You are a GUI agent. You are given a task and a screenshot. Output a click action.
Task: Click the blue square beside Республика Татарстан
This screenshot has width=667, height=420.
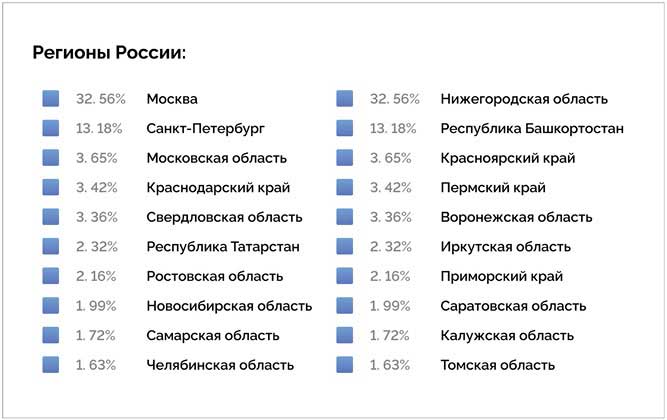(x=51, y=247)
